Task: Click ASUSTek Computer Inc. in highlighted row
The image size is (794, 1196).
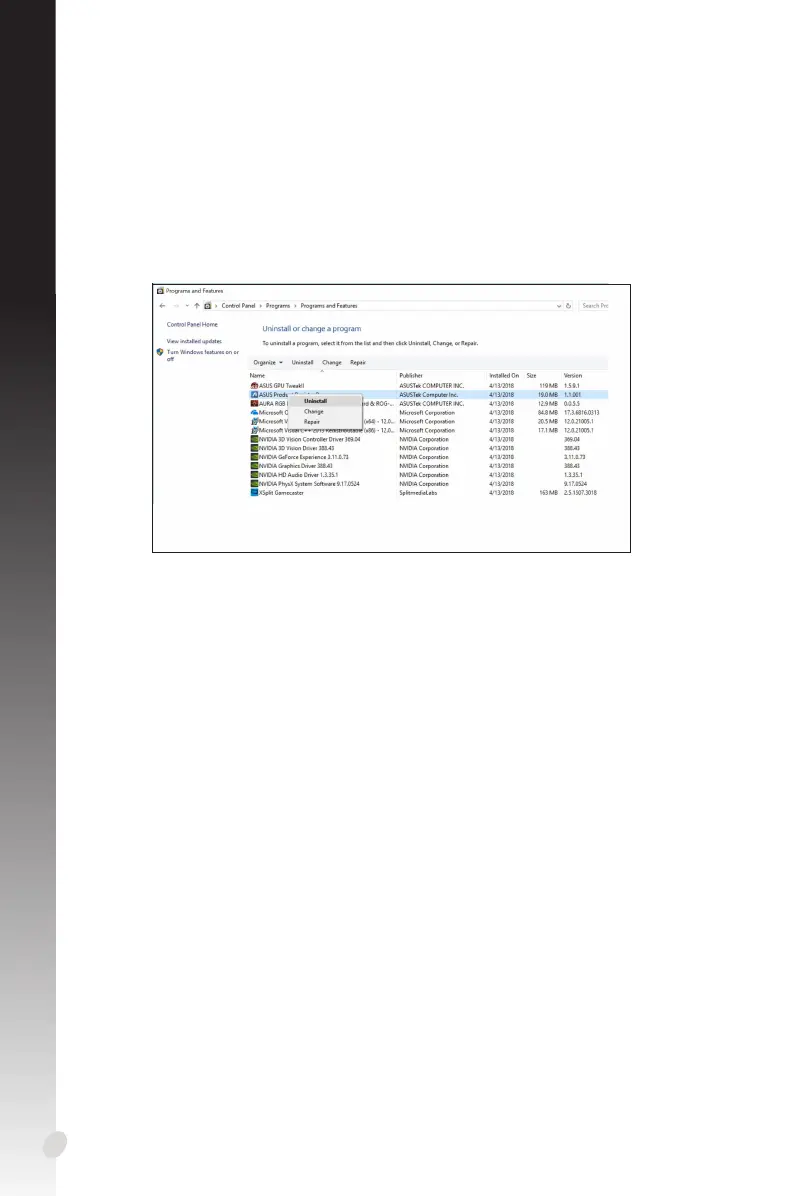Action: point(429,395)
